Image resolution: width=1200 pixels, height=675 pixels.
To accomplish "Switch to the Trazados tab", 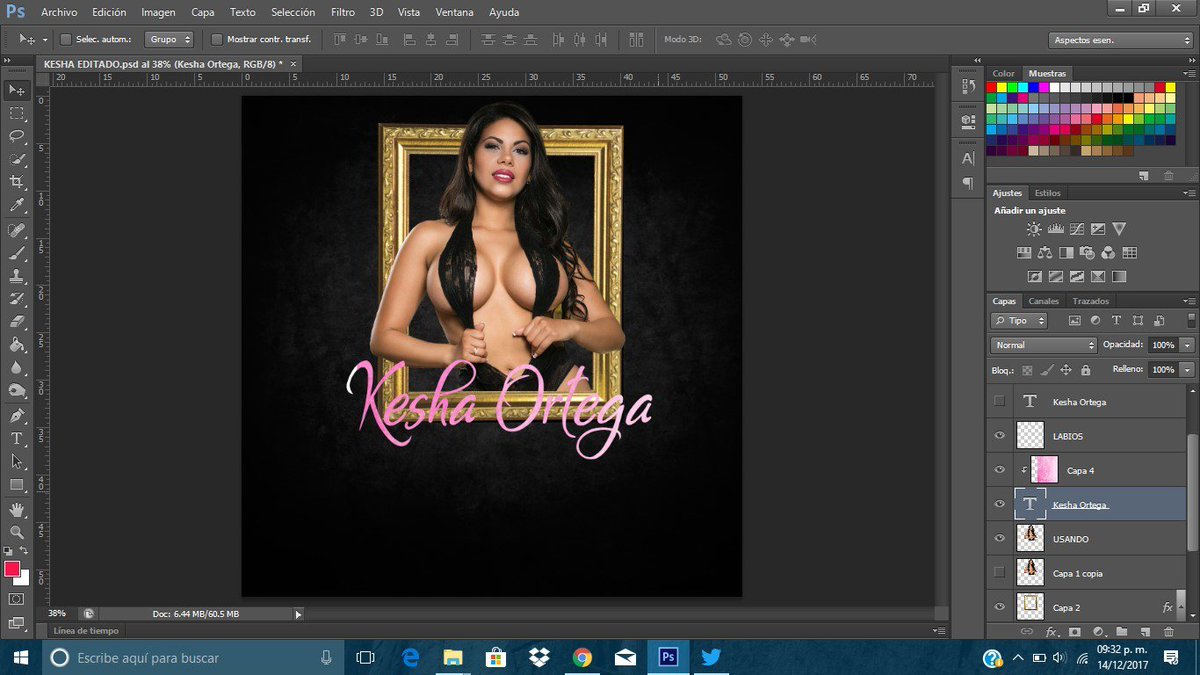I will point(1090,301).
